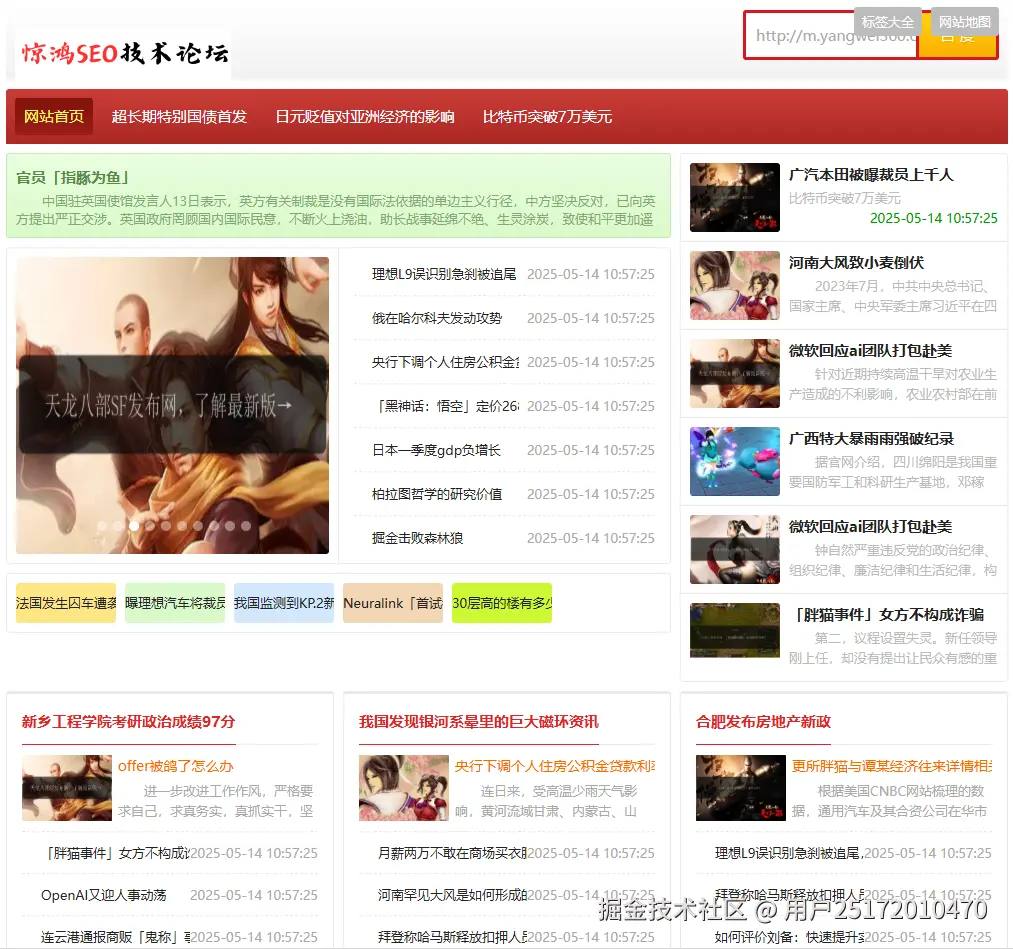Open sidebar thumbnail beside 「胖猫事件」女方不构成诈骗
The height and width of the screenshot is (949, 1013).
pyautogui.click(x=735, y=631)
